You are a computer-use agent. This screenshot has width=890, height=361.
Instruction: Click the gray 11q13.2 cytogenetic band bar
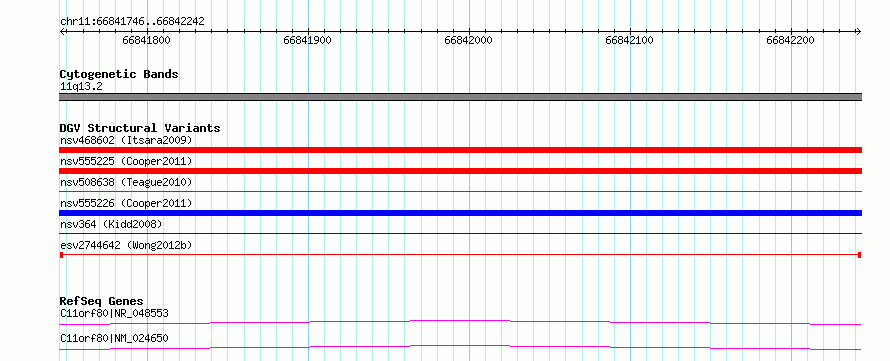click(x=460, y=97)
